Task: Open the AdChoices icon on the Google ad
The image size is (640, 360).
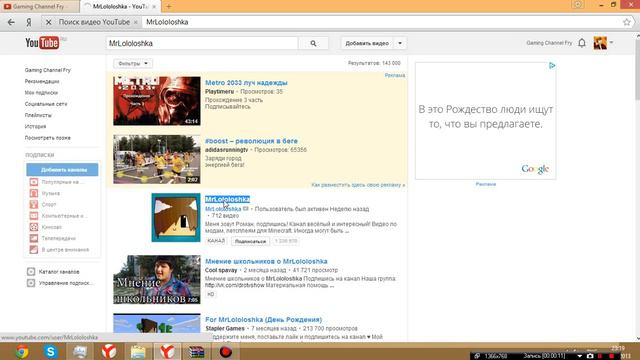Action: tap(552, 66)
